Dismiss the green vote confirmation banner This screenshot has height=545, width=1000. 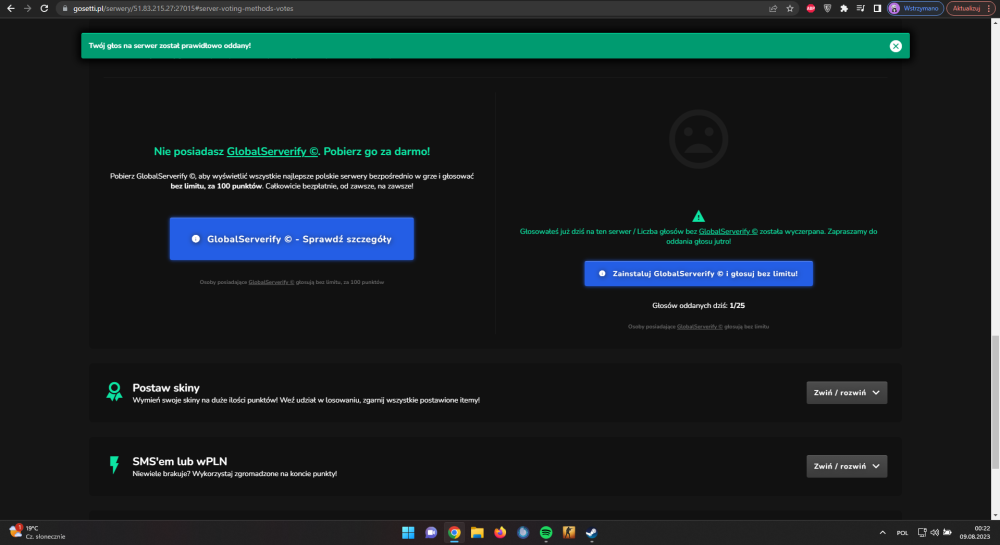(x=895, y=46)
